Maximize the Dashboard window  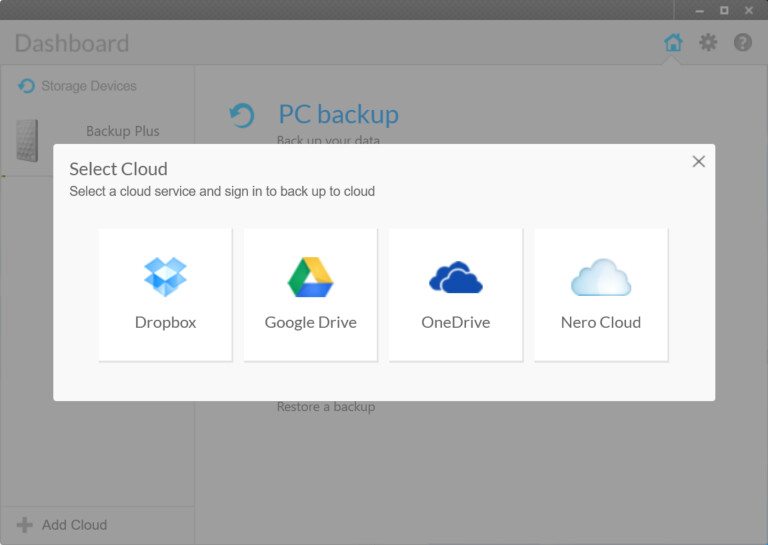pyautogui.click(x=724, y=10)
